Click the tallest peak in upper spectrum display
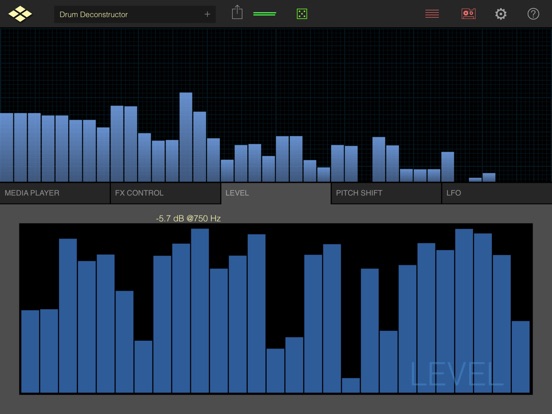 (x=186, y=137)
